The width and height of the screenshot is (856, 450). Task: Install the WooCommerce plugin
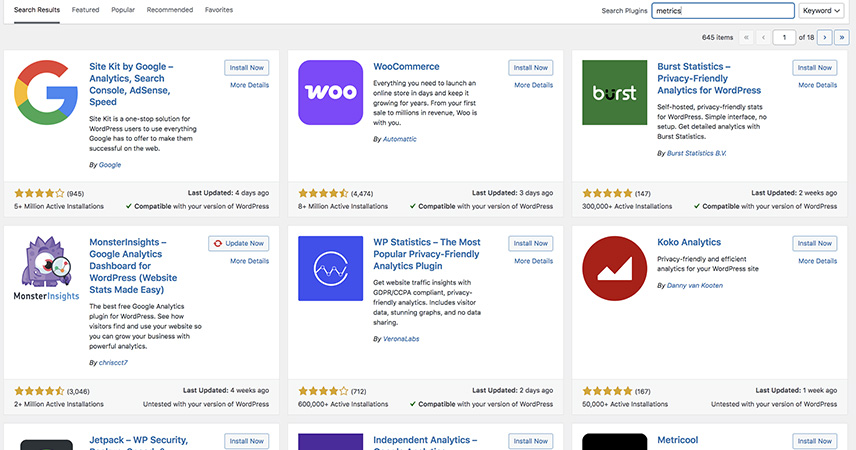point(530,68)
